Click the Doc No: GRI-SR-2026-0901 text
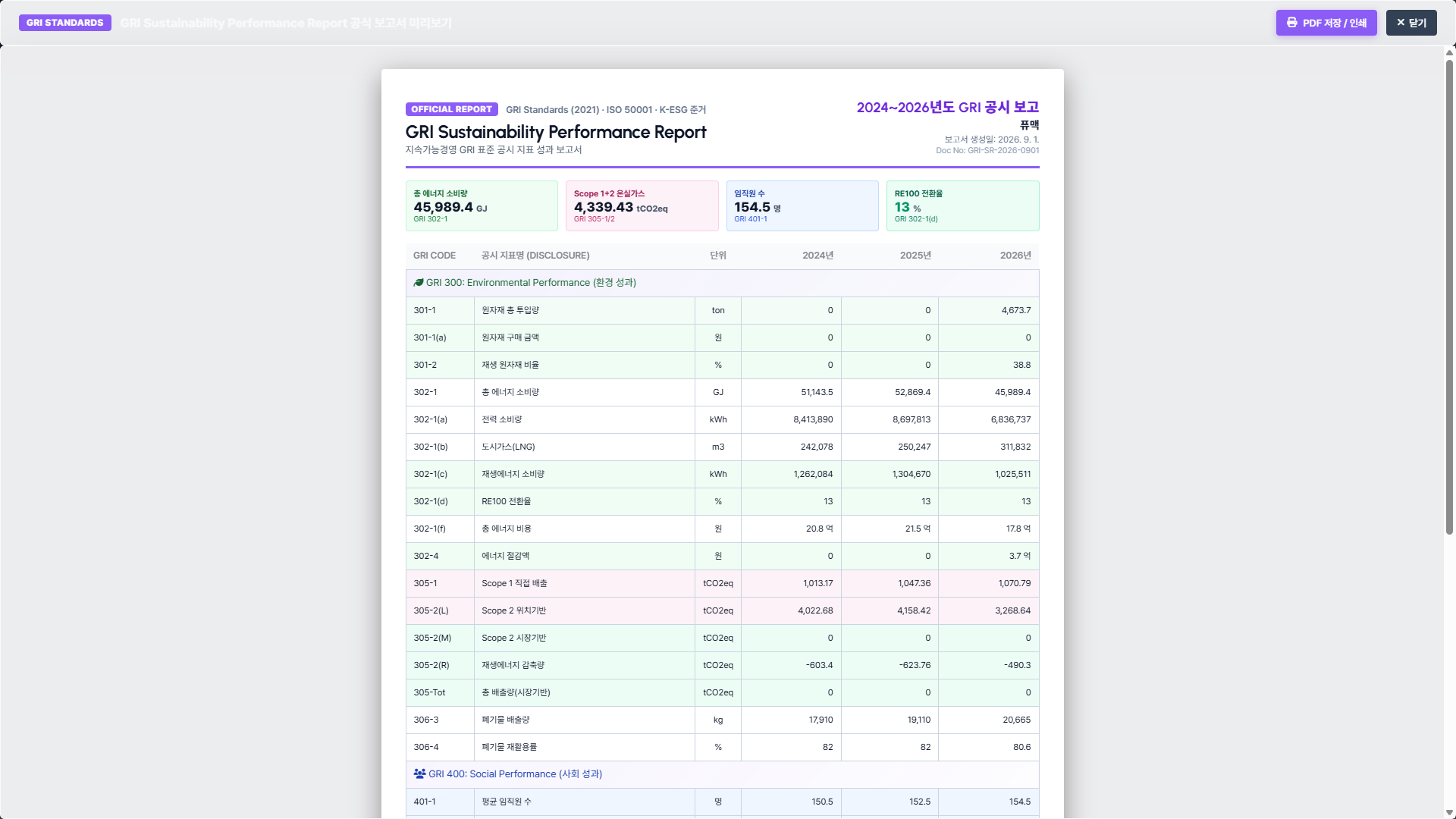The height and width of the screenshot is (819, 1456). [987, 150]
